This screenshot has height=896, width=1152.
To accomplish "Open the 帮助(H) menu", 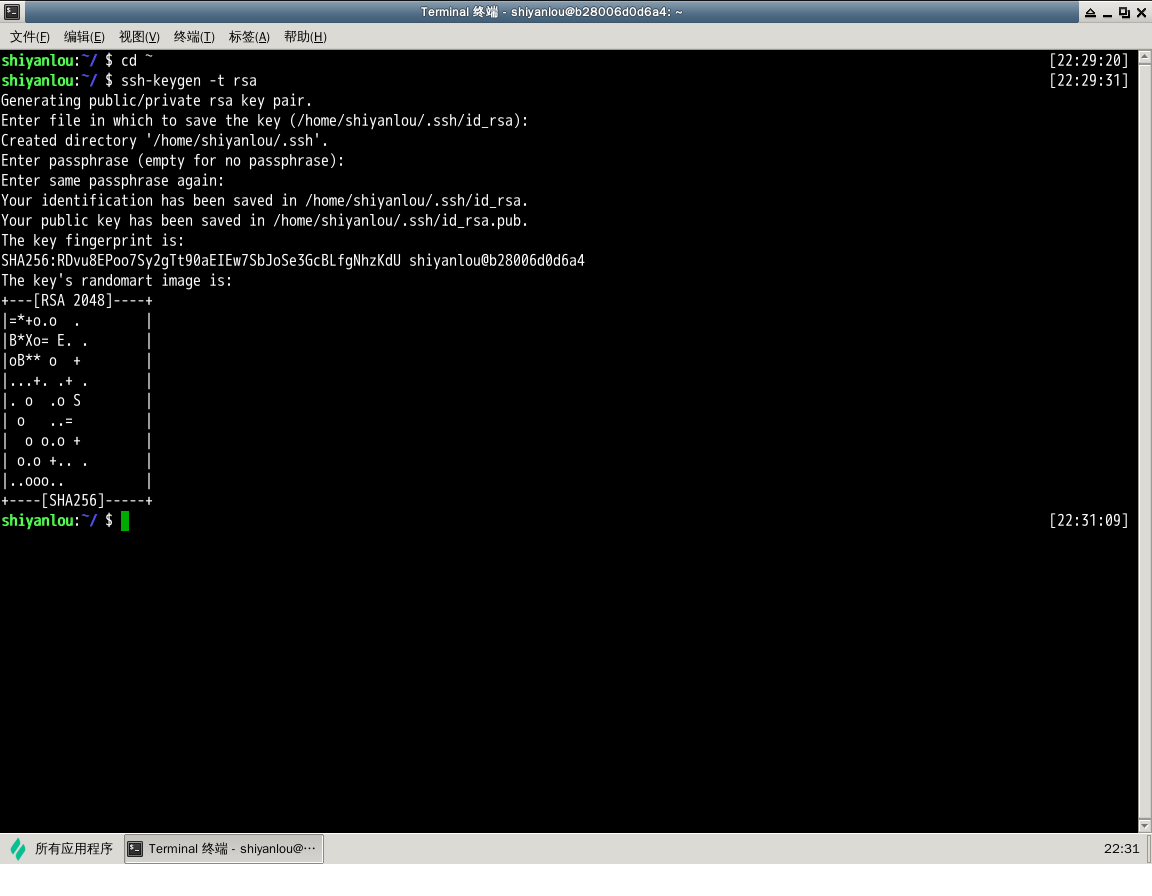I will (x=305, y=37).
